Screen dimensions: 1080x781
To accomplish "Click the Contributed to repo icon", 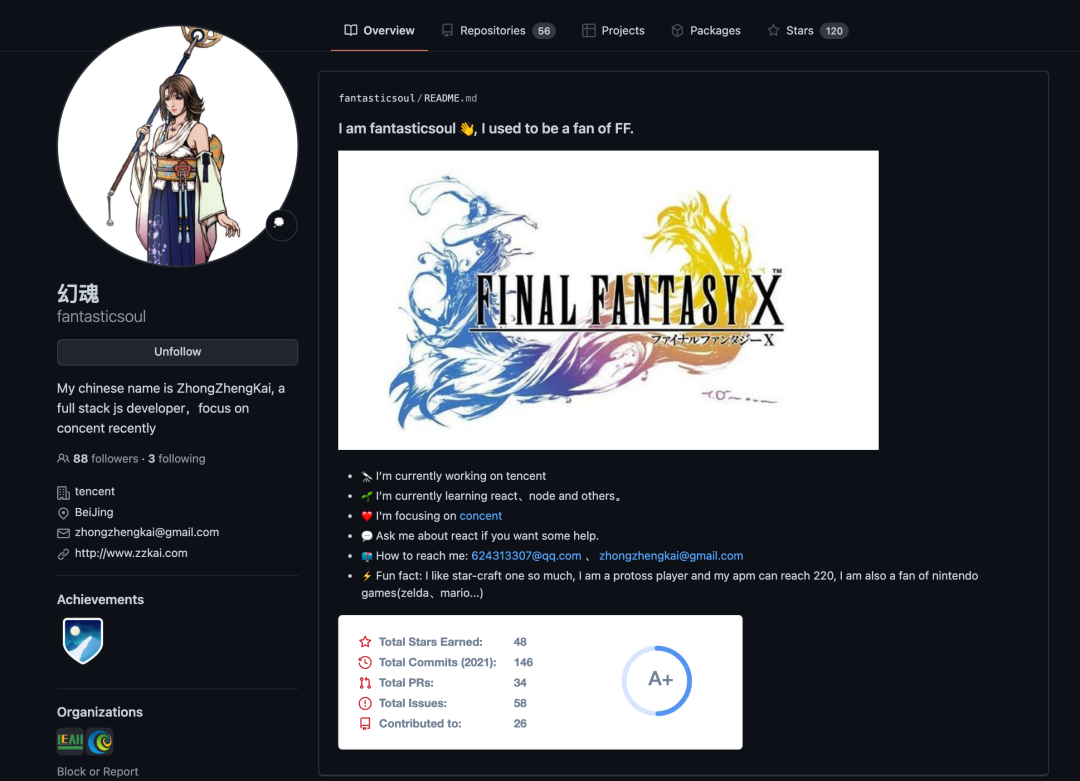I will click(x=365, y=724).
